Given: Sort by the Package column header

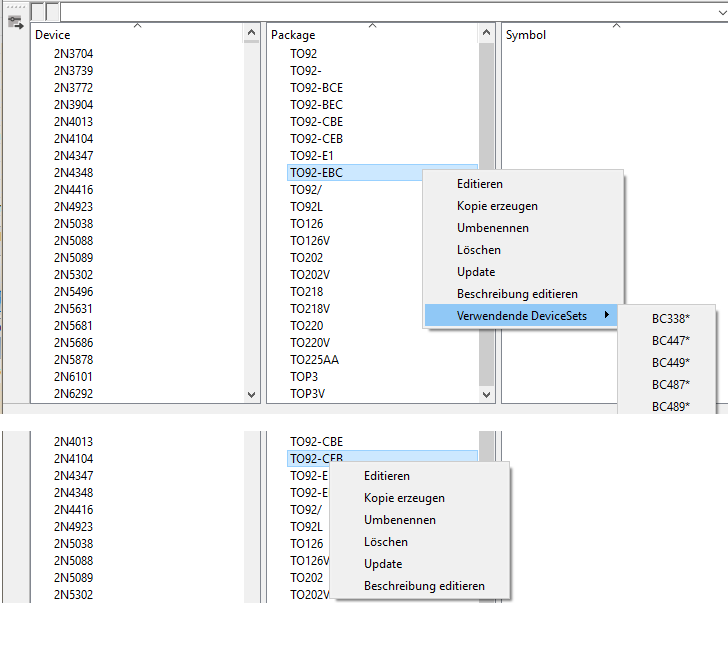Looking at the screenshot, I should [x=293, y=35].
